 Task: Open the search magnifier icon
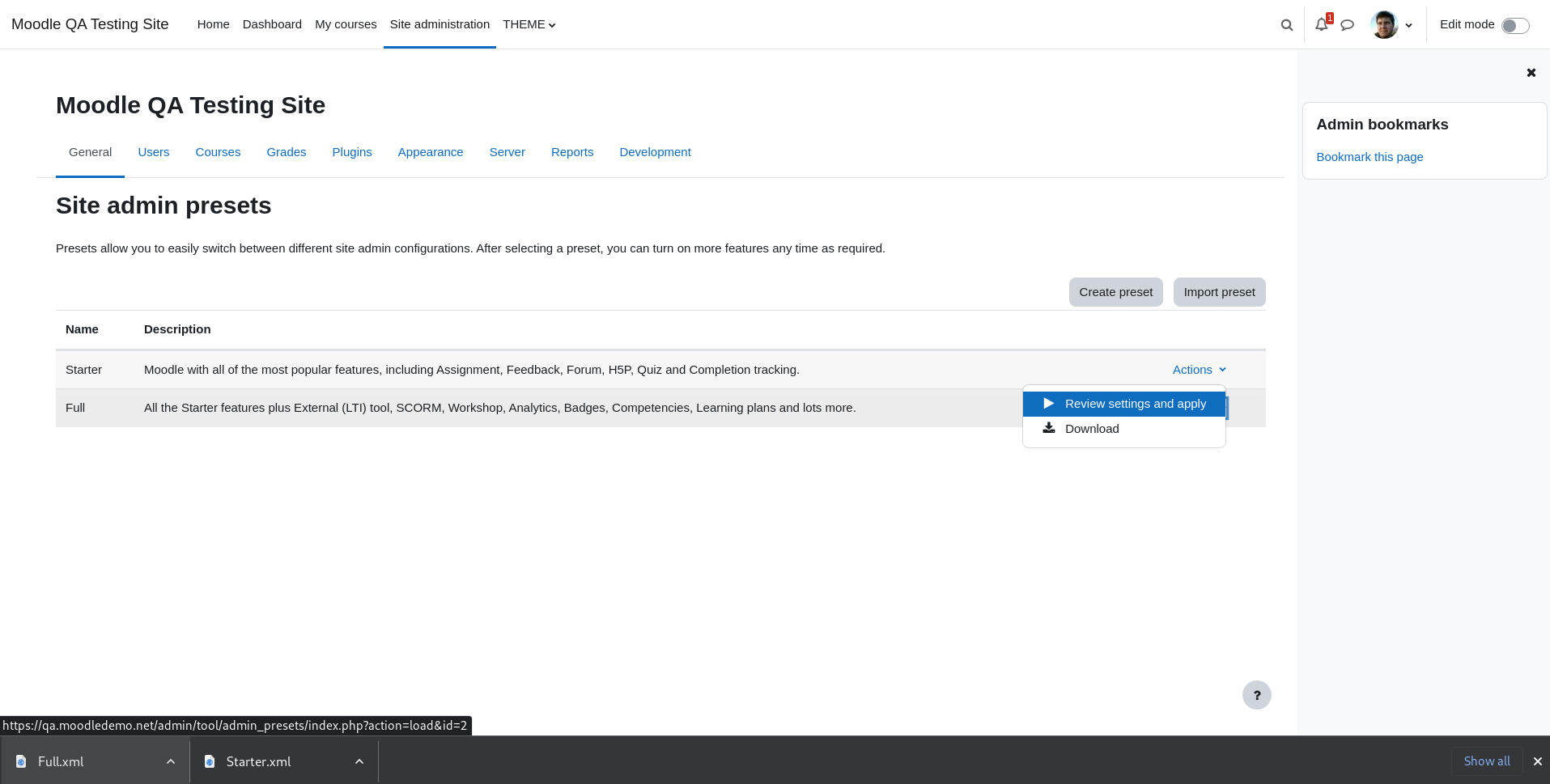coord(1287,25)
